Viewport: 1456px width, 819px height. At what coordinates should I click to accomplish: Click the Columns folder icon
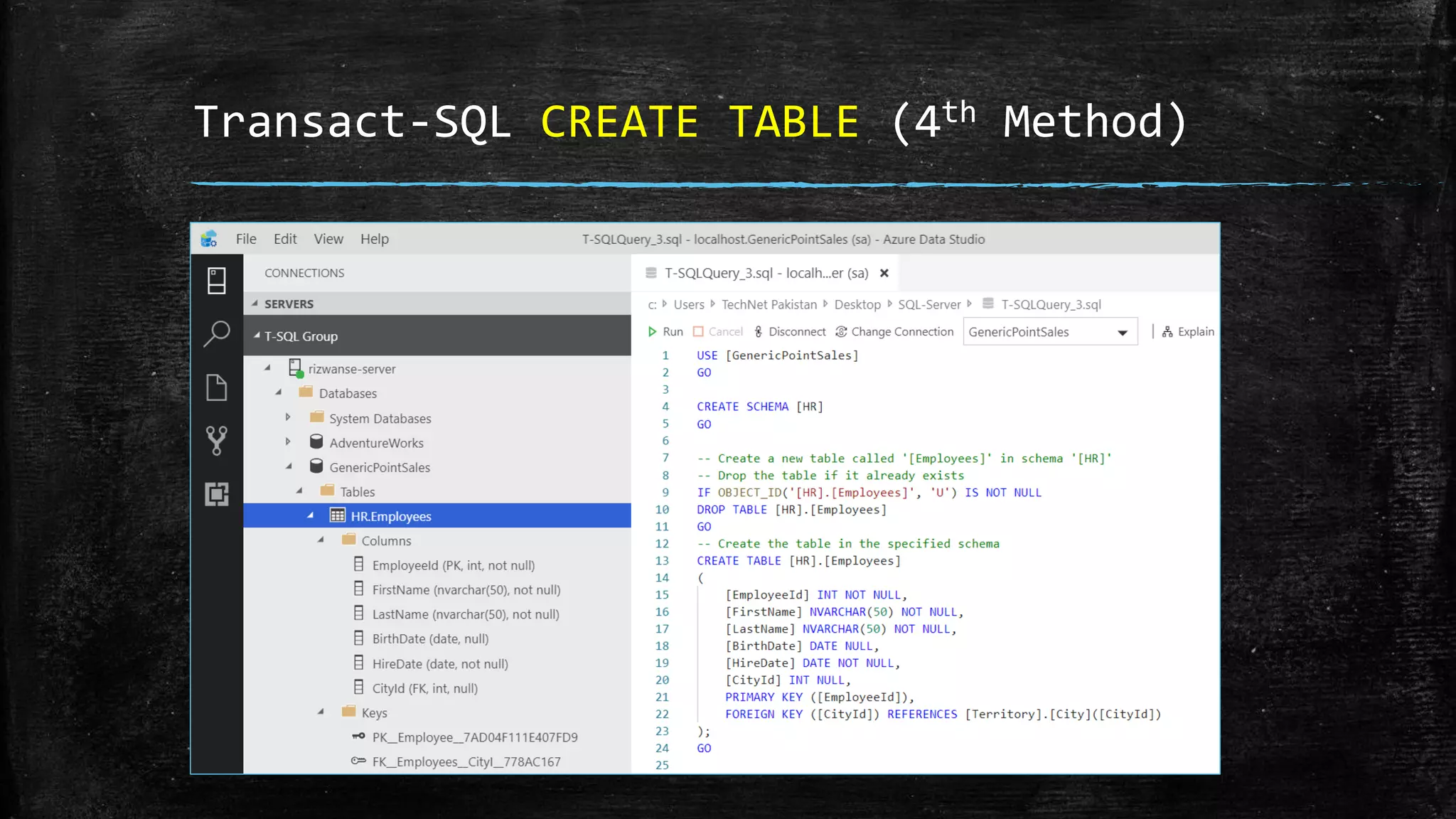pyautogui.click(x=348, y=540)
